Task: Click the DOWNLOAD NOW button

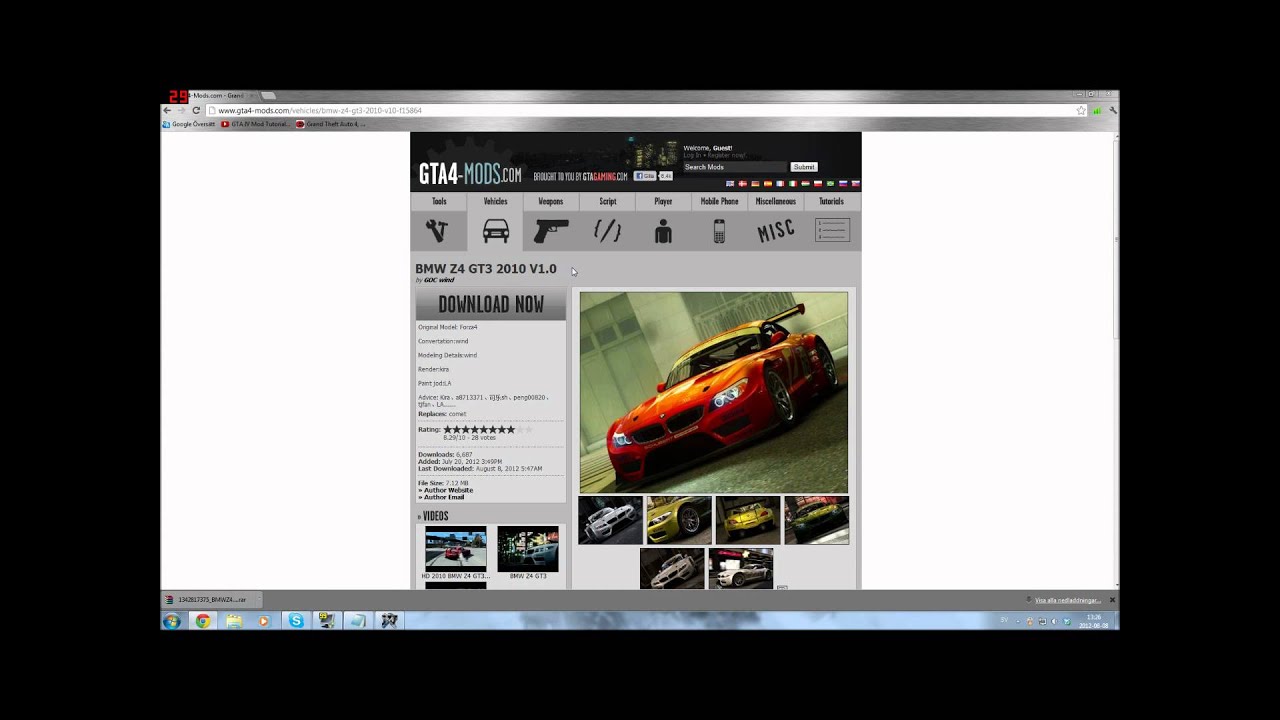Action: (x=491, y=305)
